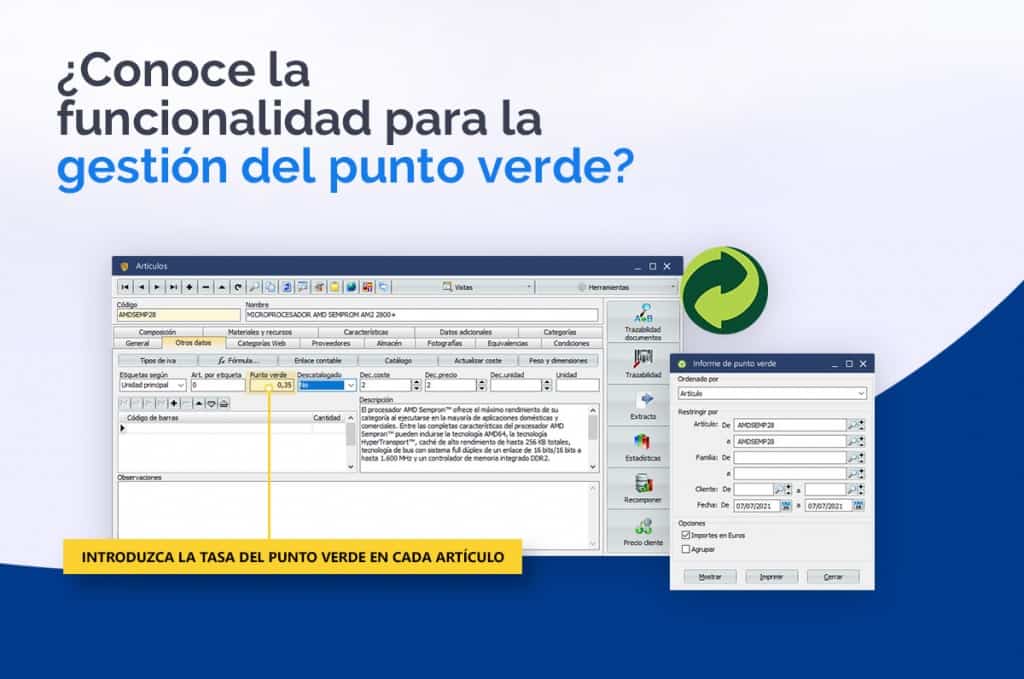Click the Mostrar button

pos(709,577)
